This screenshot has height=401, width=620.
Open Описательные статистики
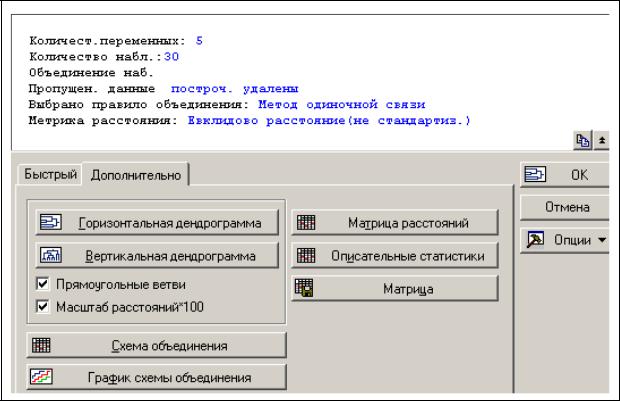(x=395, y=255)
